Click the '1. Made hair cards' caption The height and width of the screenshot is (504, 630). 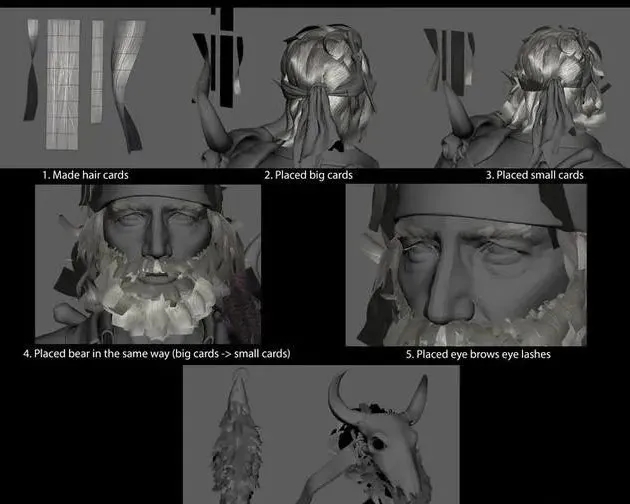[x=86, y=175]
